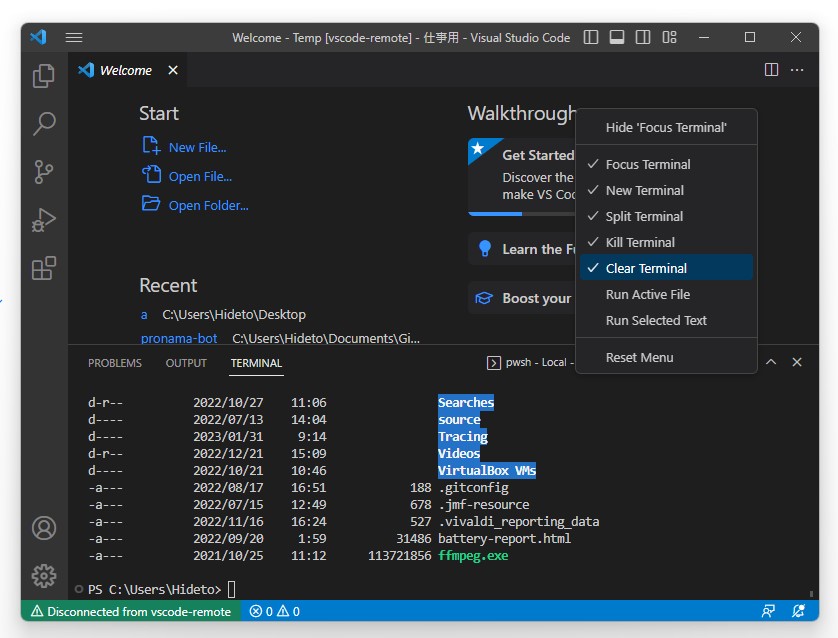Click the terminal prompt input line
The image size is (838, 638).
click(x=160, y=589)
